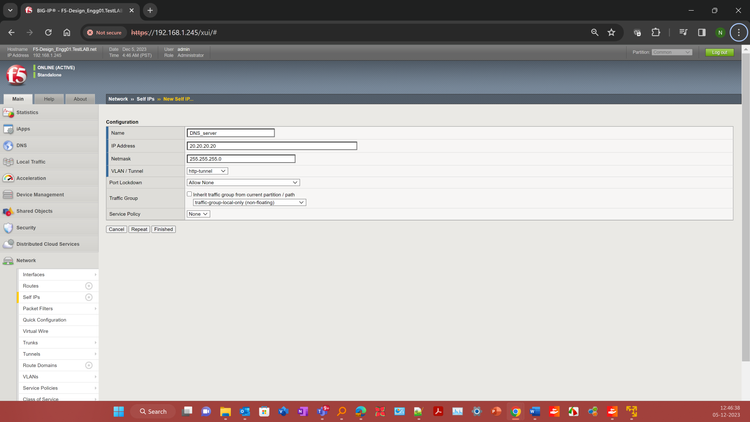Click plus icon next to Self IPs
Image resolution: width=750 pixels, height=422 pixels.
click(x=88, y=297)
